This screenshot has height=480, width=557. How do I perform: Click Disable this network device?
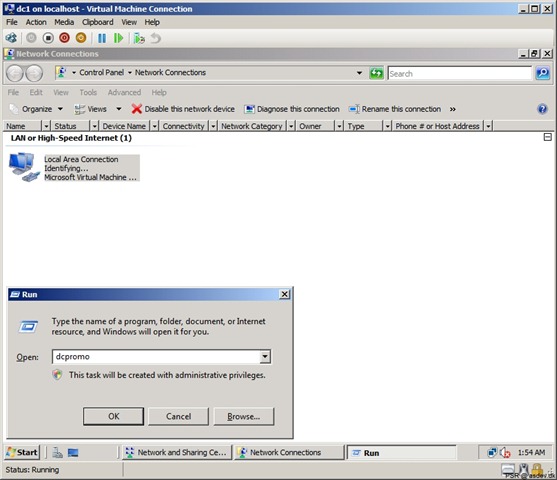coord(183,109)
